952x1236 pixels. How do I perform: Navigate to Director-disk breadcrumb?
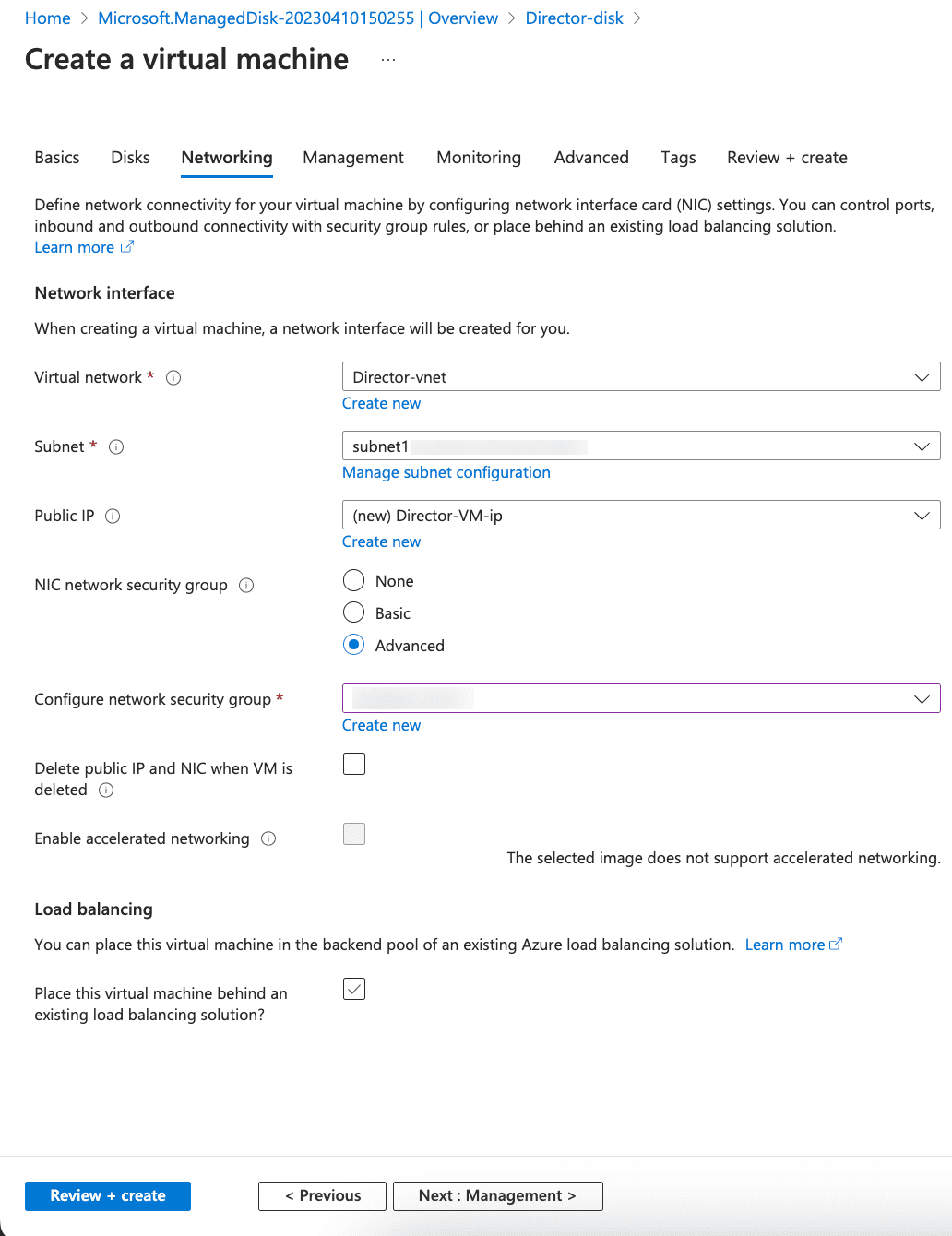574,18
